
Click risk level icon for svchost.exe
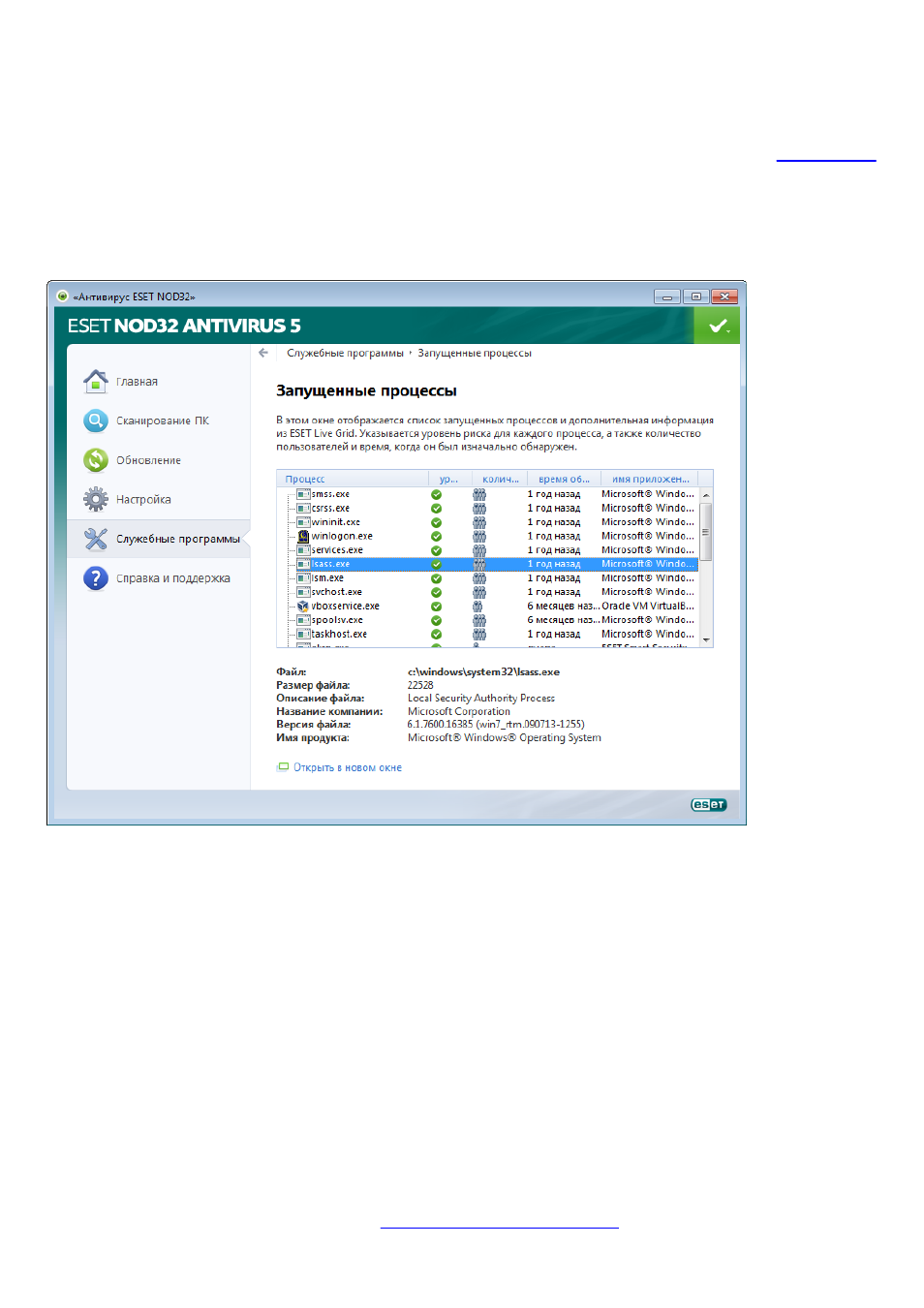[436, 592]
